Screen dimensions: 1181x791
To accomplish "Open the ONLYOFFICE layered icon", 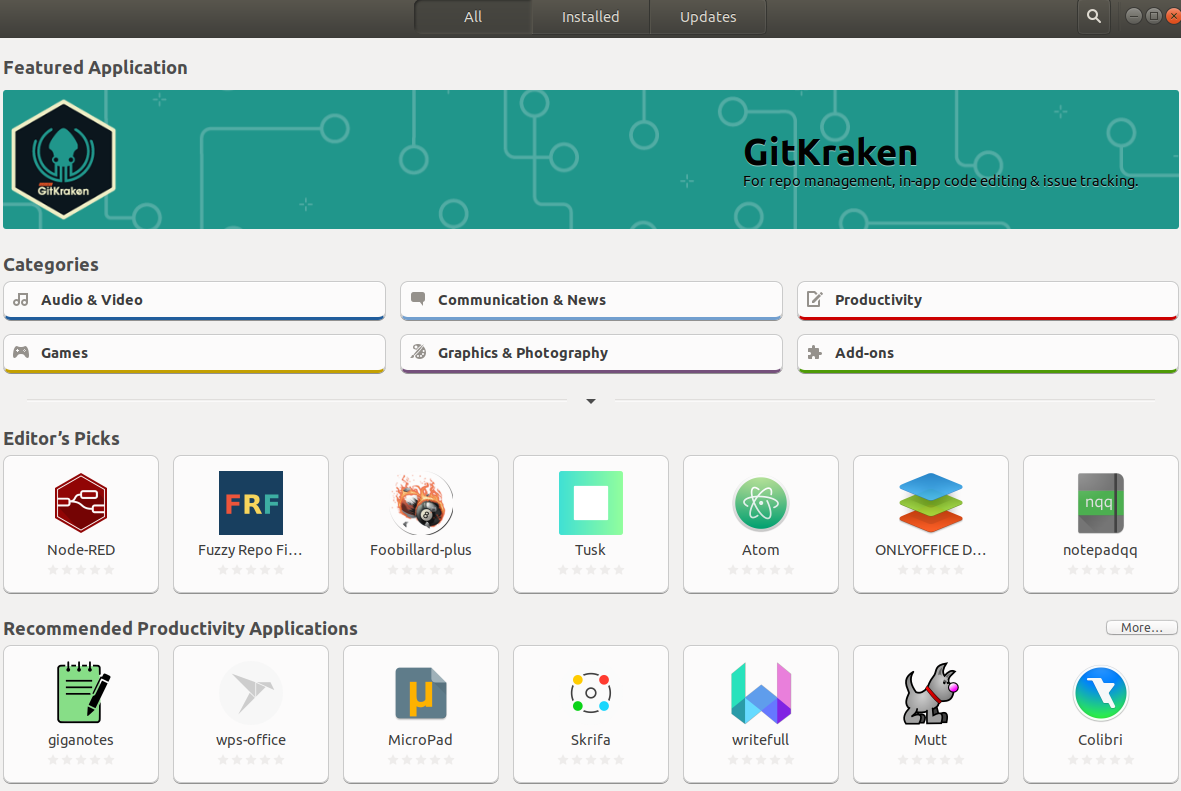I will click(931, 502).
